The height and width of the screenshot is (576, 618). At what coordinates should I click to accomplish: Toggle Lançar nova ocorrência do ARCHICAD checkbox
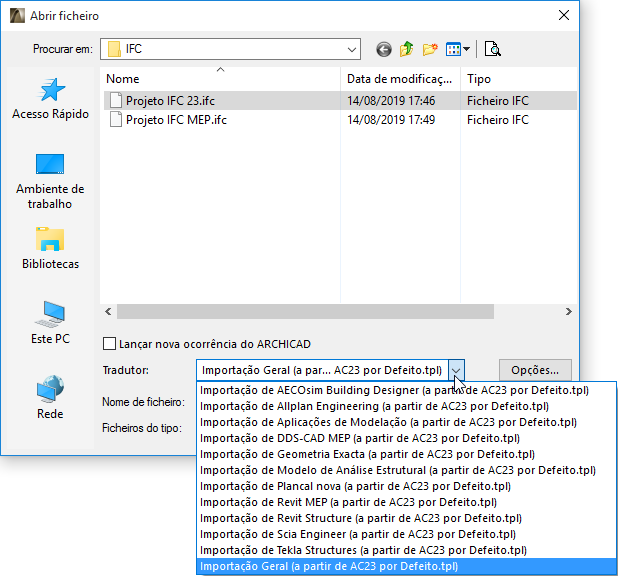(x=109, y=344)
